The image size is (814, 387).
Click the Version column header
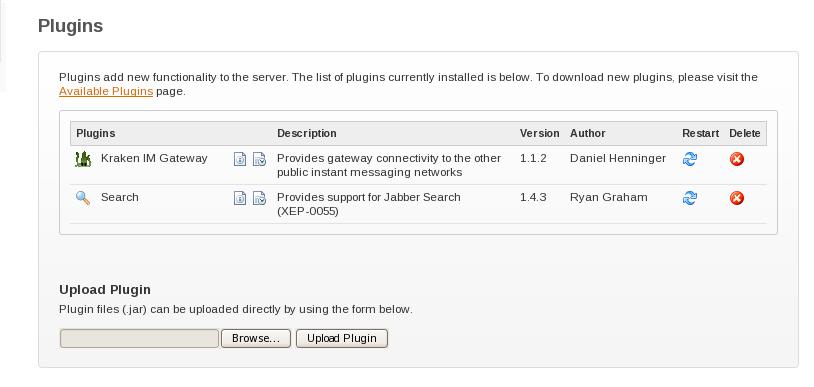[539, 133]
